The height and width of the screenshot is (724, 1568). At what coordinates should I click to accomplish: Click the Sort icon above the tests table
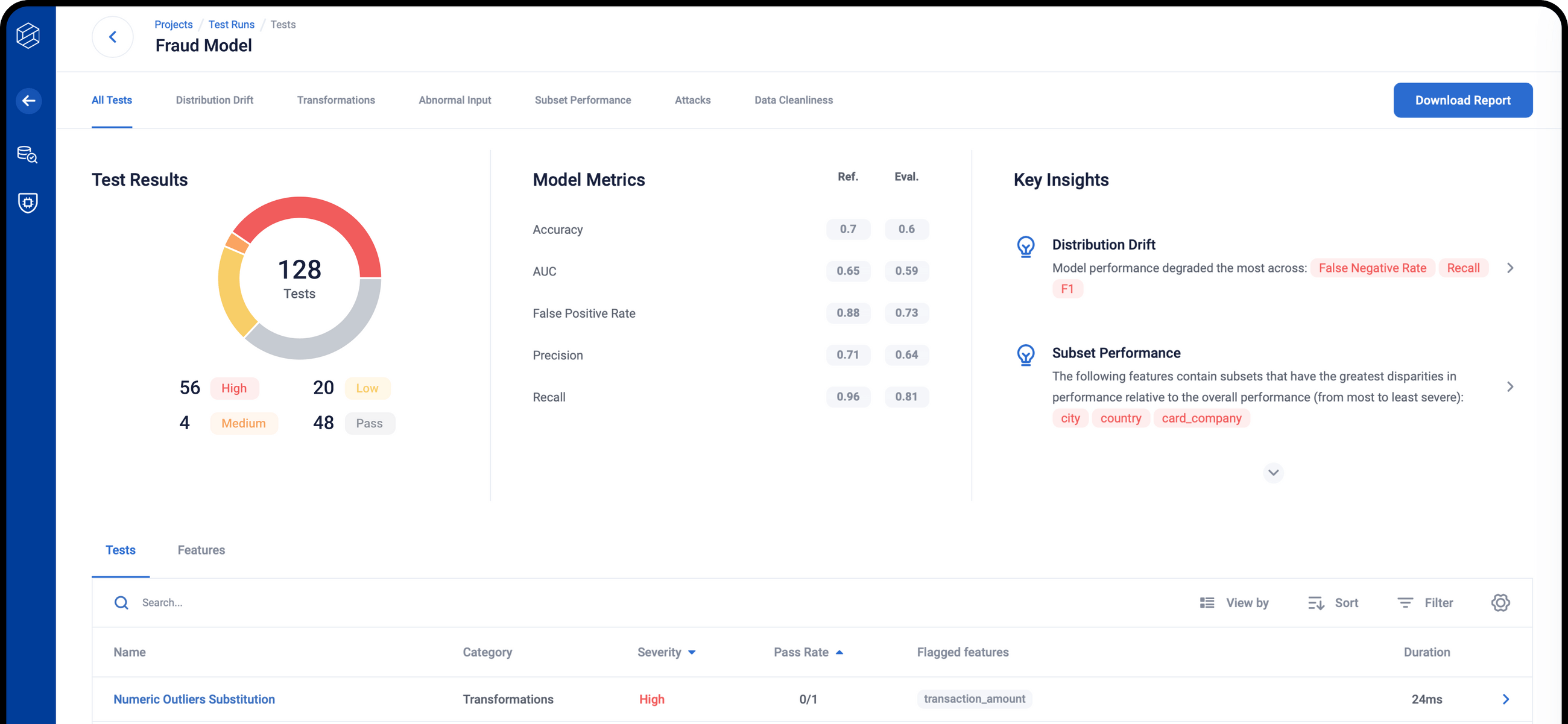click(x=1316, y=602)
